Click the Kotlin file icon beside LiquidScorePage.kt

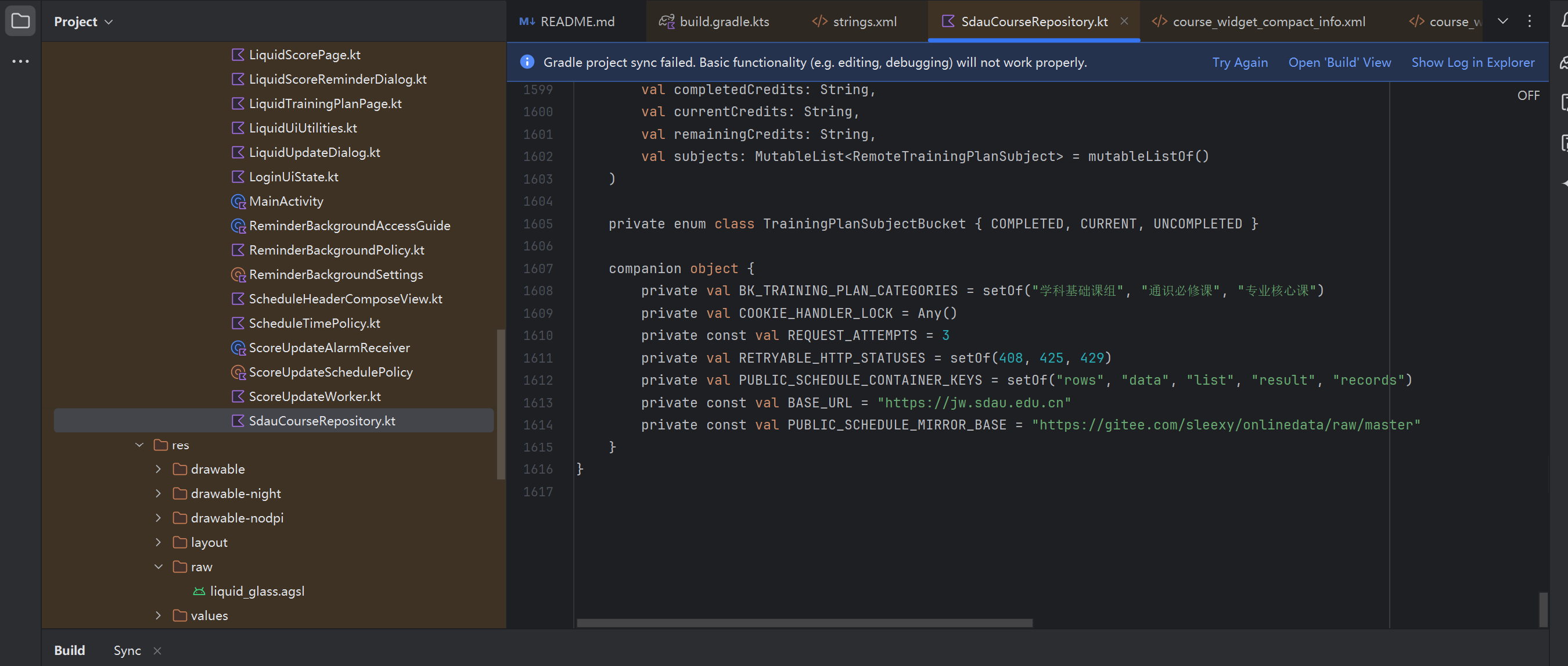pyautogui.click(x=238, y=55)
